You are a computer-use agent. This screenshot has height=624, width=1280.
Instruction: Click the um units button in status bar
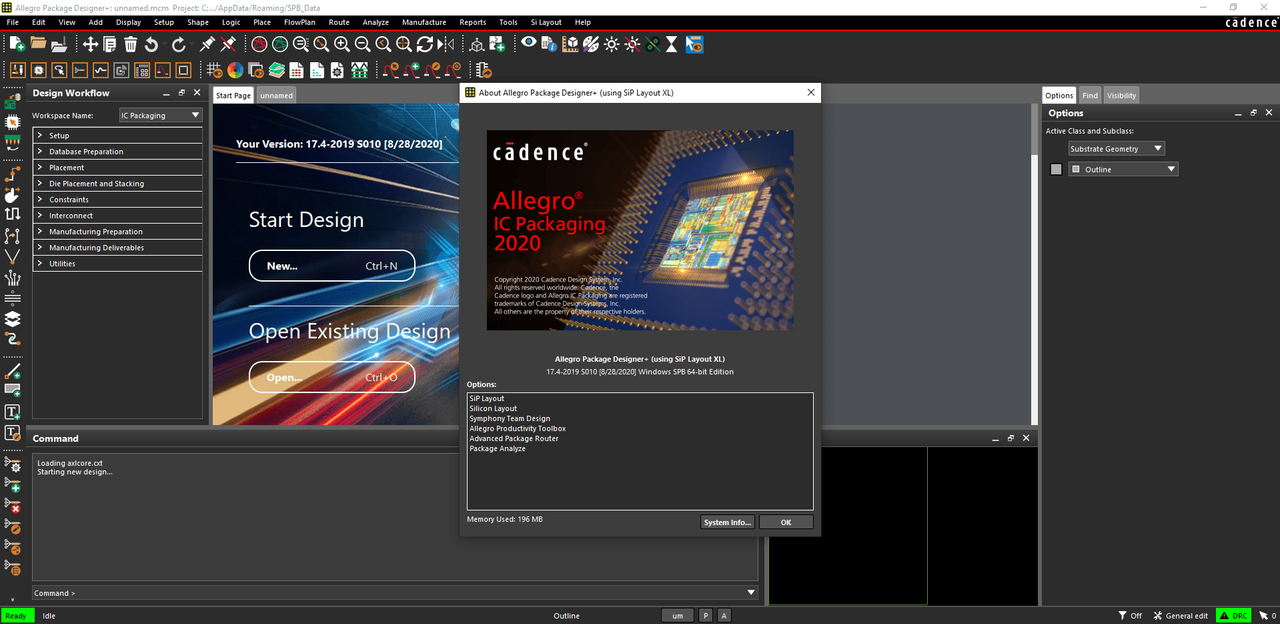[677, 616]
